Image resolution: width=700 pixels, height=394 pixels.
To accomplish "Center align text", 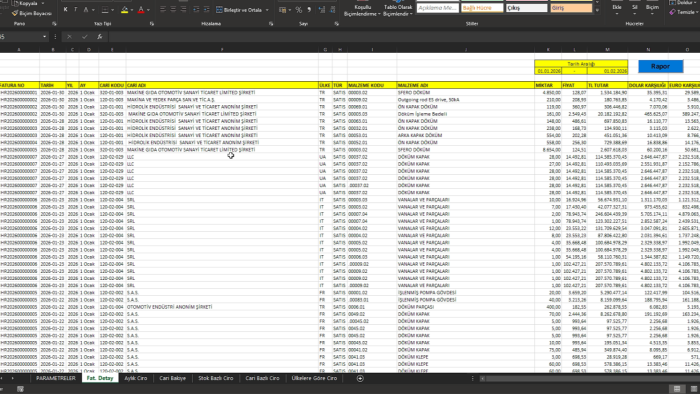I will pyautogui.click(x=173, y=9).
